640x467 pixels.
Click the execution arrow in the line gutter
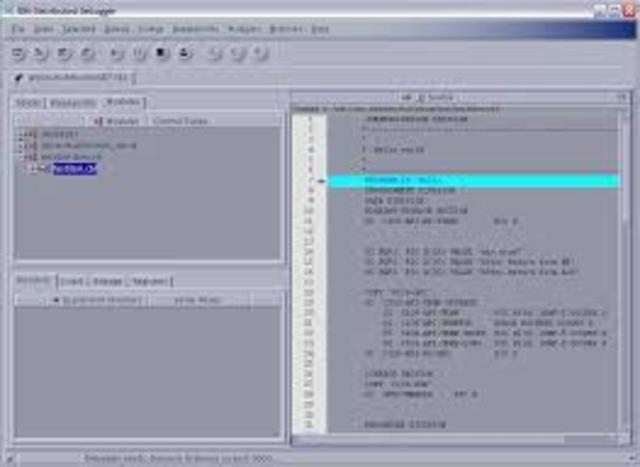[x=321, y=181]
